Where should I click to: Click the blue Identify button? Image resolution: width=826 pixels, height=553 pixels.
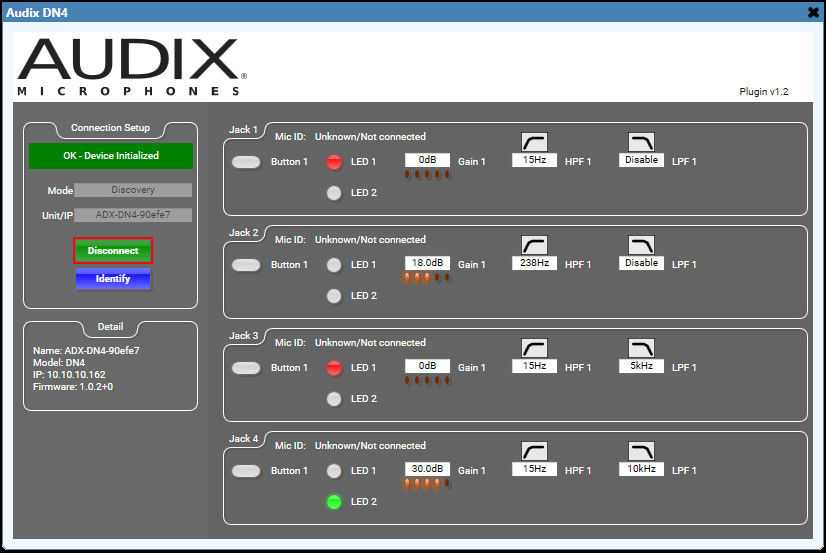click(x=113, y=279)
